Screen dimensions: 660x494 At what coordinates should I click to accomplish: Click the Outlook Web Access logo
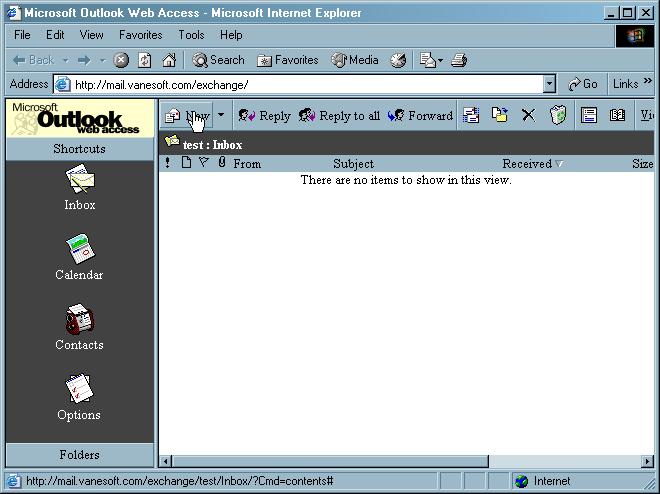pos(80,119)
